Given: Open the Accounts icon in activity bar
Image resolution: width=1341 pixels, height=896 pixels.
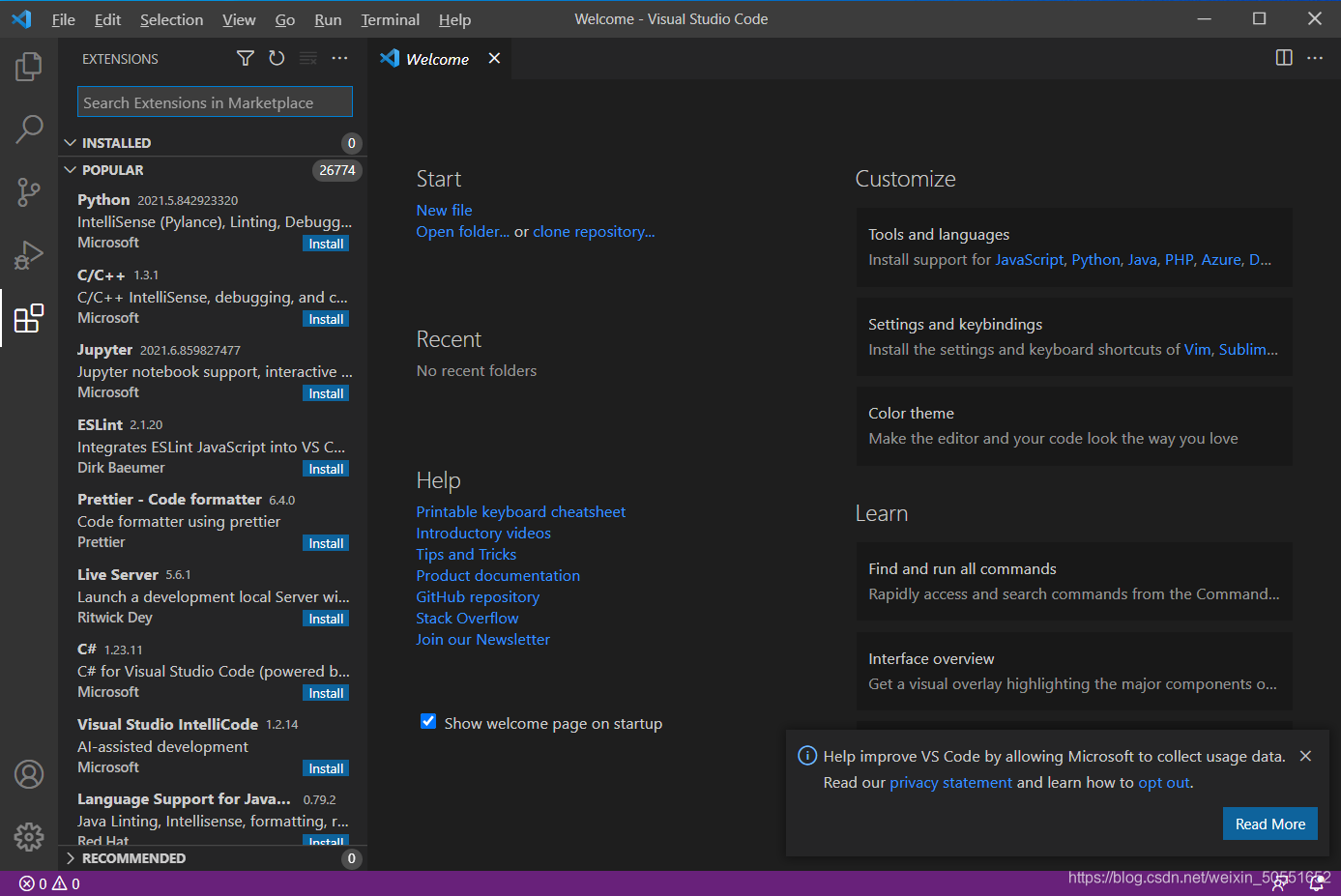Looking at the screenshot, I should [x=29, y=774].
